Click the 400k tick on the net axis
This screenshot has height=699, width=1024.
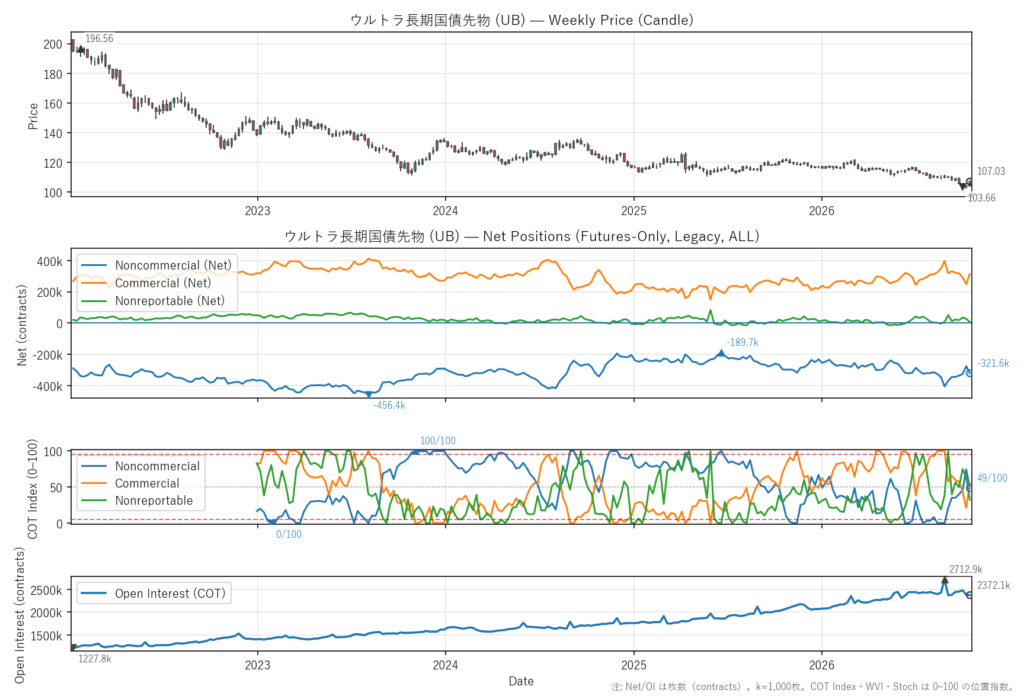[50, 261]
